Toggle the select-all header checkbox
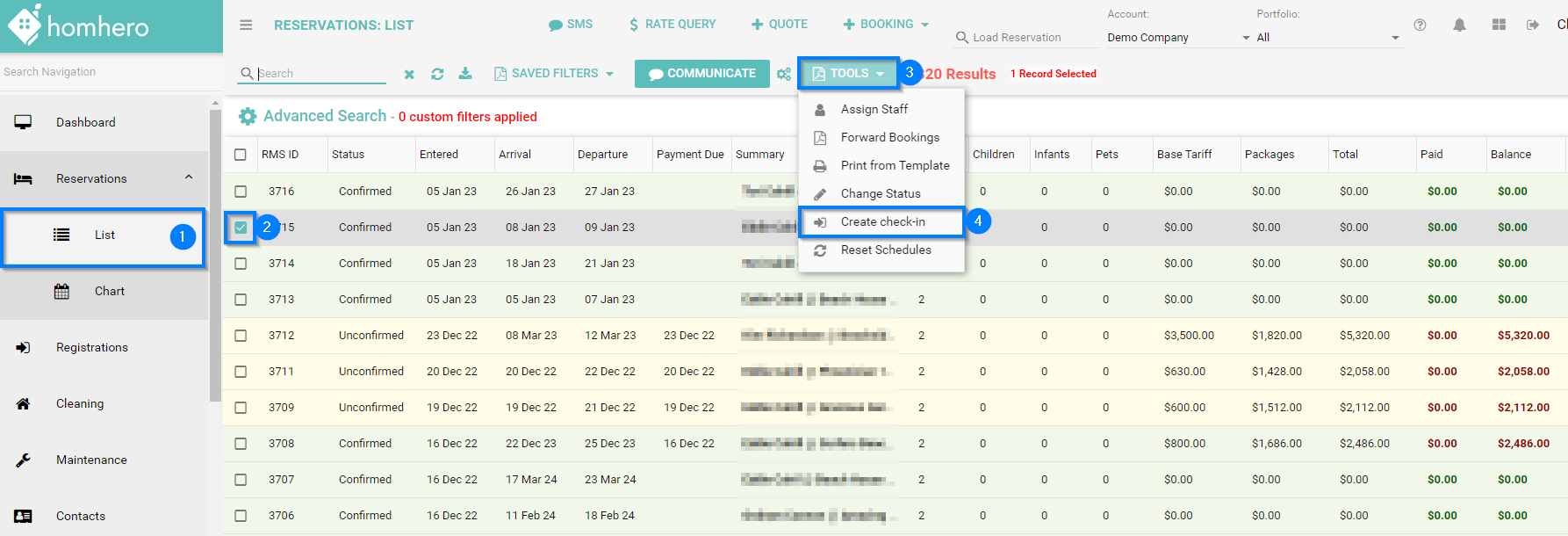The image size is (1568, 536). coord(241,155)
